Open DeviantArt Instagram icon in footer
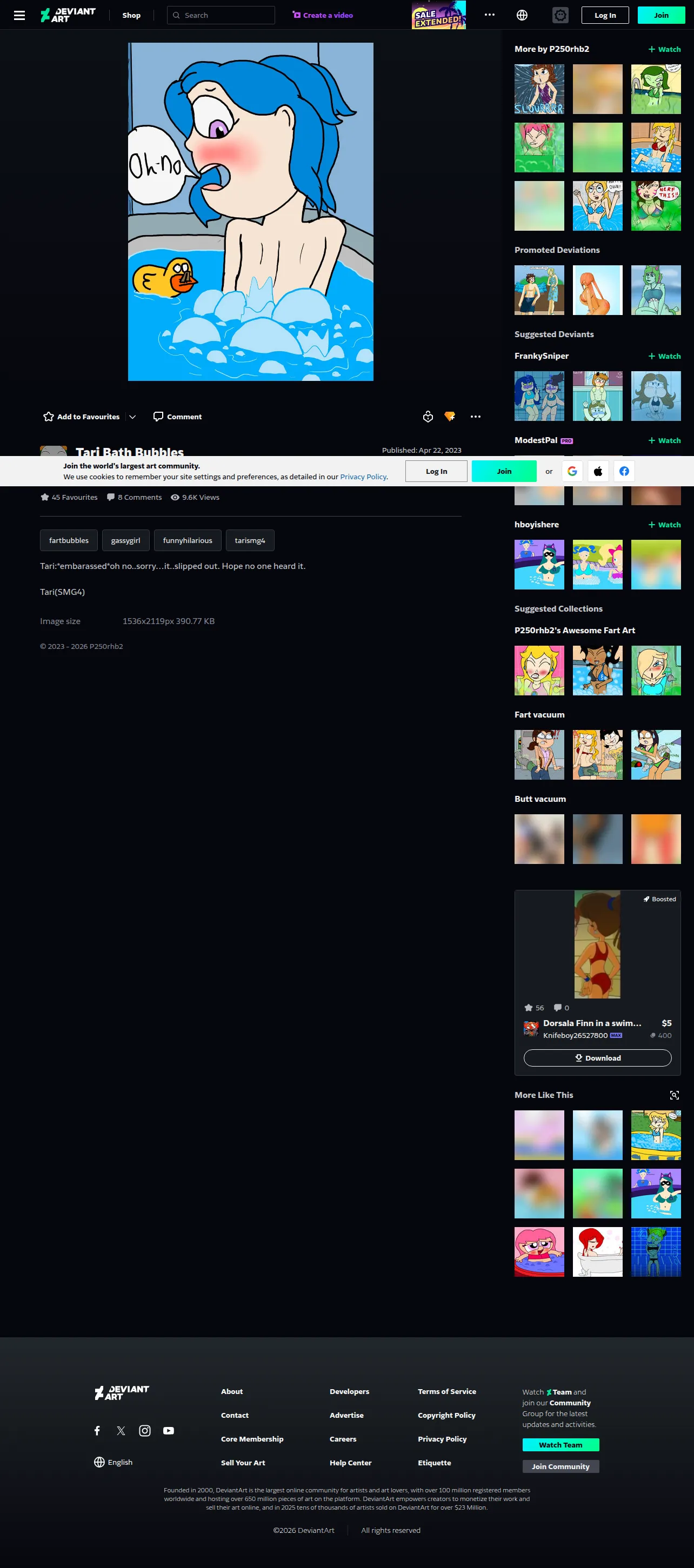 tap(145, 1430)
